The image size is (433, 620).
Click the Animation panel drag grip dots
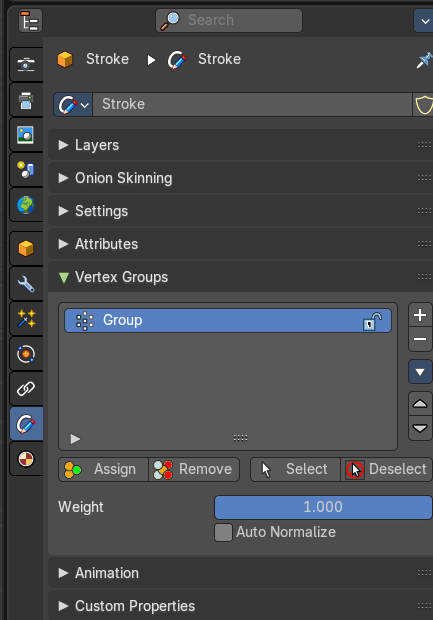point(424,573)
